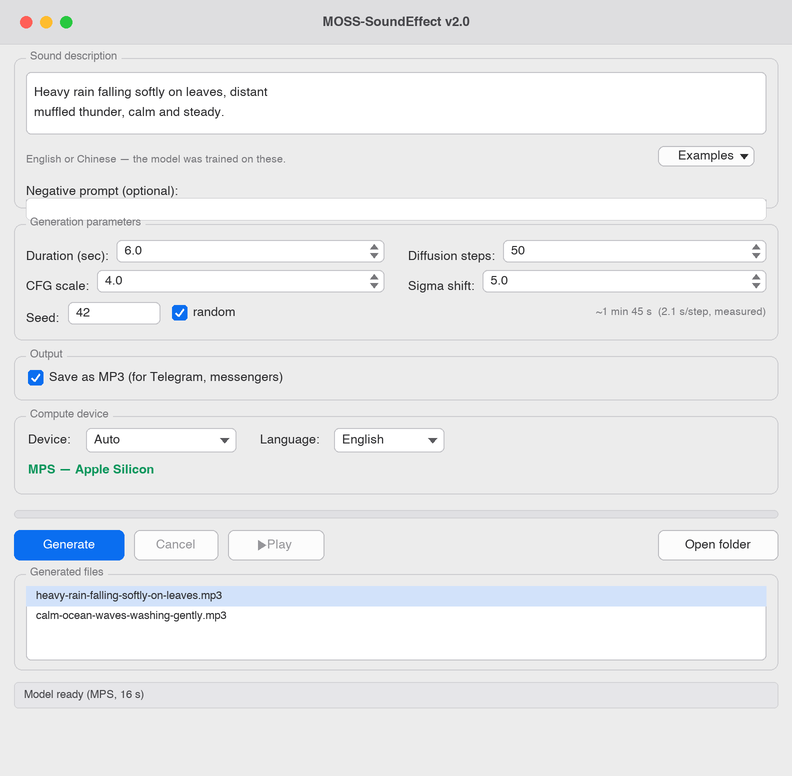Play the generated sound
Viewport: 792px width, 776px height.
pos(276,545)
